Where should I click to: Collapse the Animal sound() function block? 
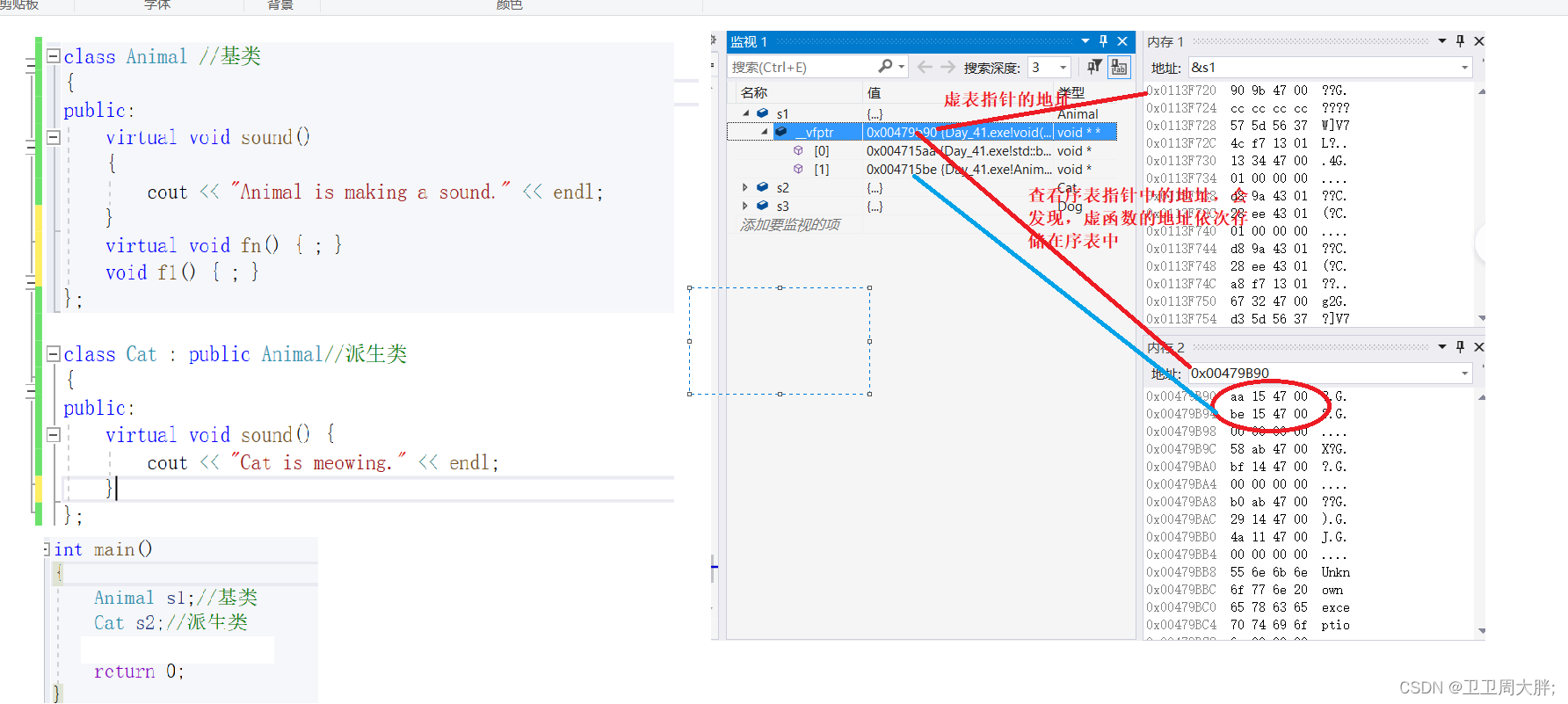[53, 137]
